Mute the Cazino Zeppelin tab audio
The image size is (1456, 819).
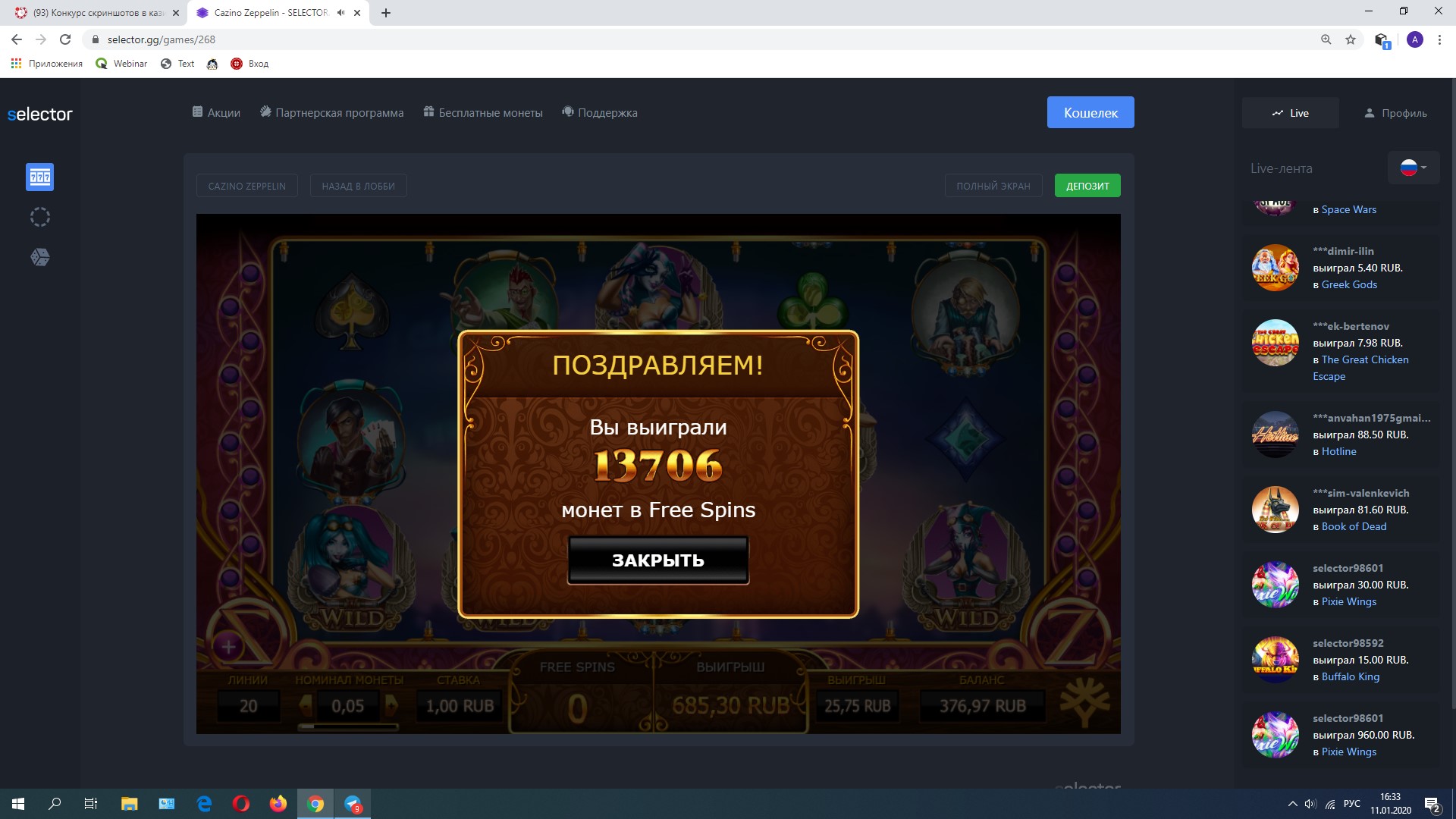point(340,13)
